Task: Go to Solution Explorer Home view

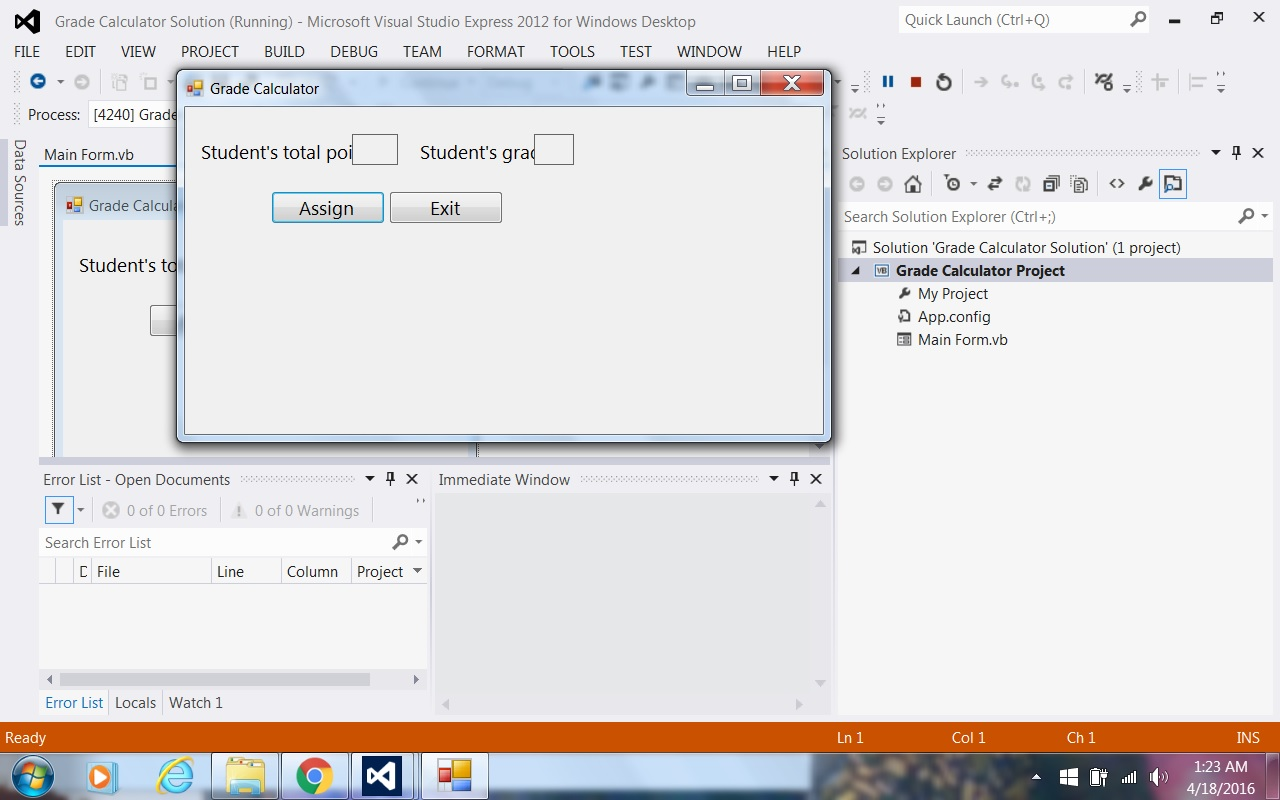Action: point(912,184)
